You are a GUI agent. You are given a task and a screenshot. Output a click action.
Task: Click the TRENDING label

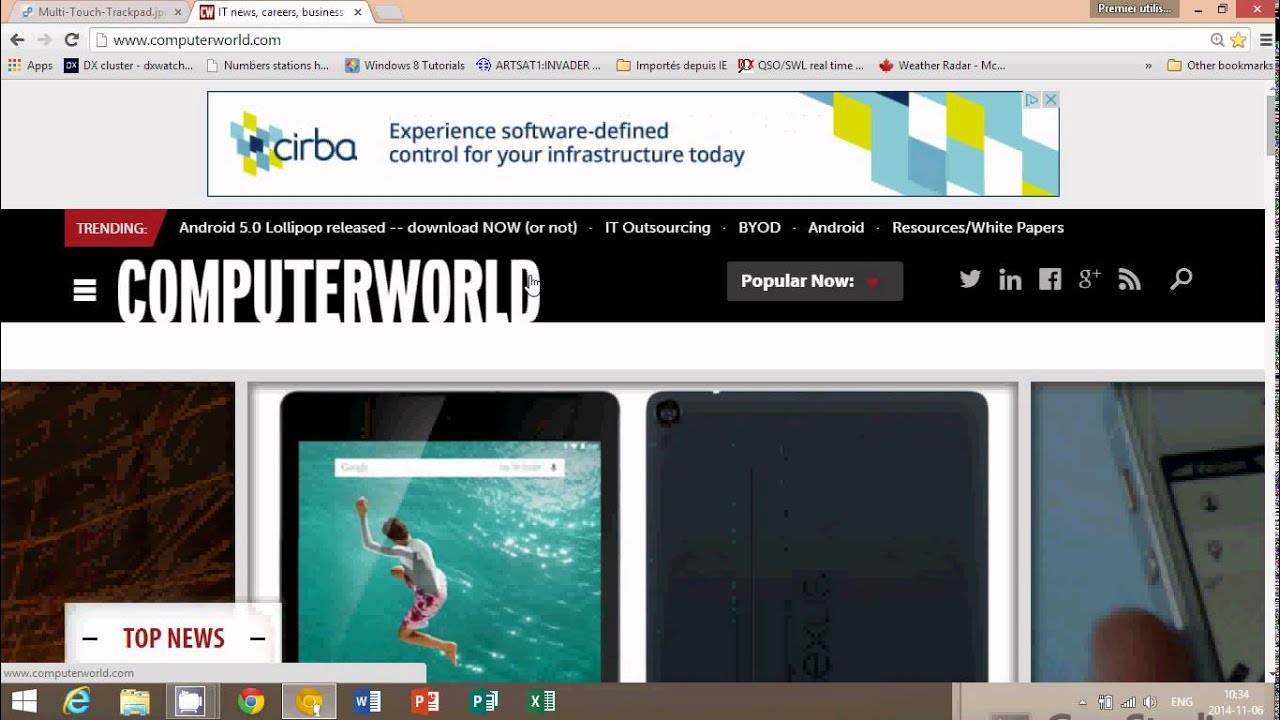click(x=111, y=228)
